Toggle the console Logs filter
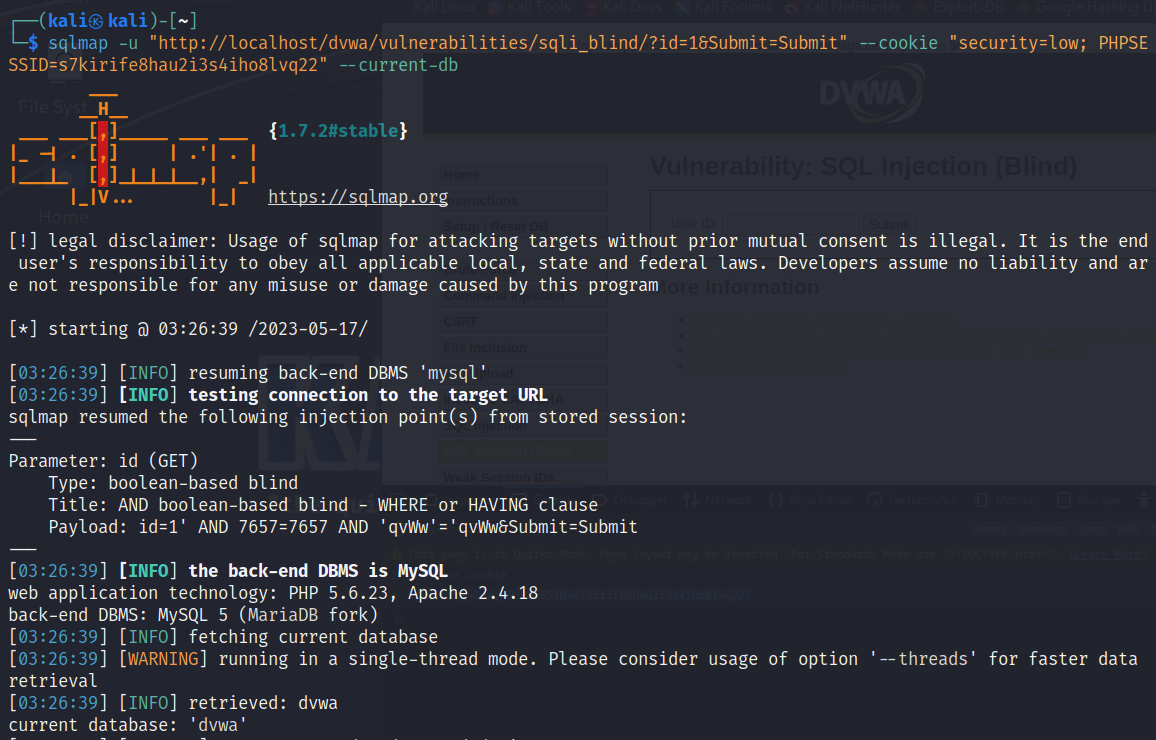Viewport: 1156px width, 740px height. point(1092,529)
